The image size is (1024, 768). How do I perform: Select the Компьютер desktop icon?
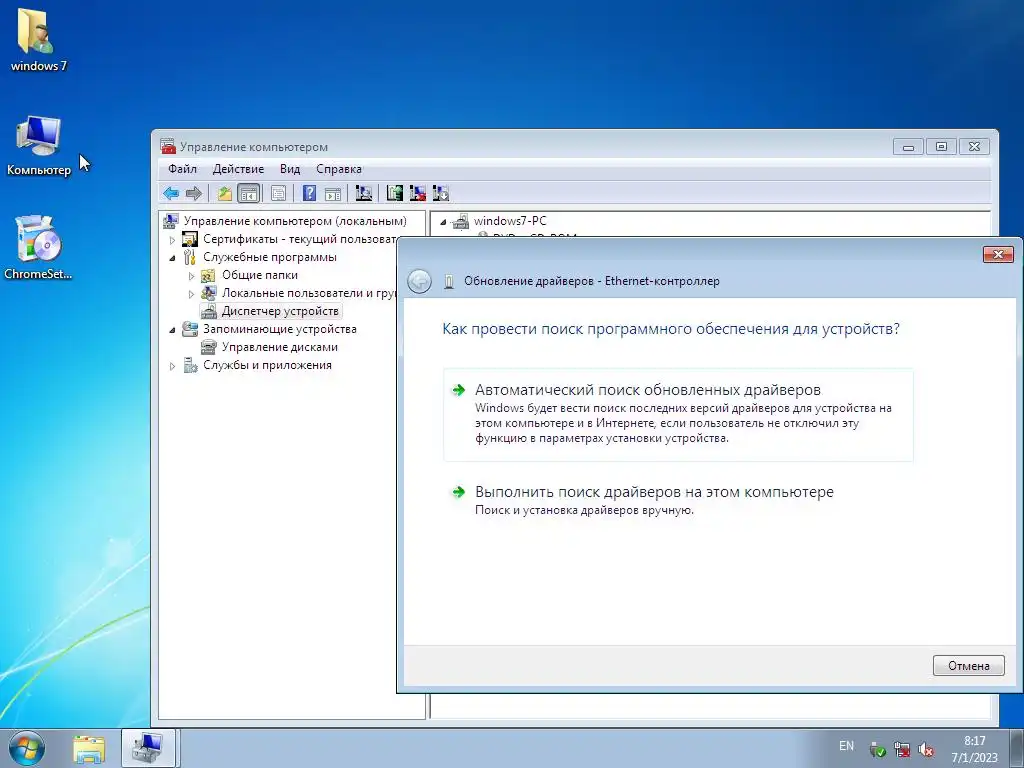[x=38, y=146]
